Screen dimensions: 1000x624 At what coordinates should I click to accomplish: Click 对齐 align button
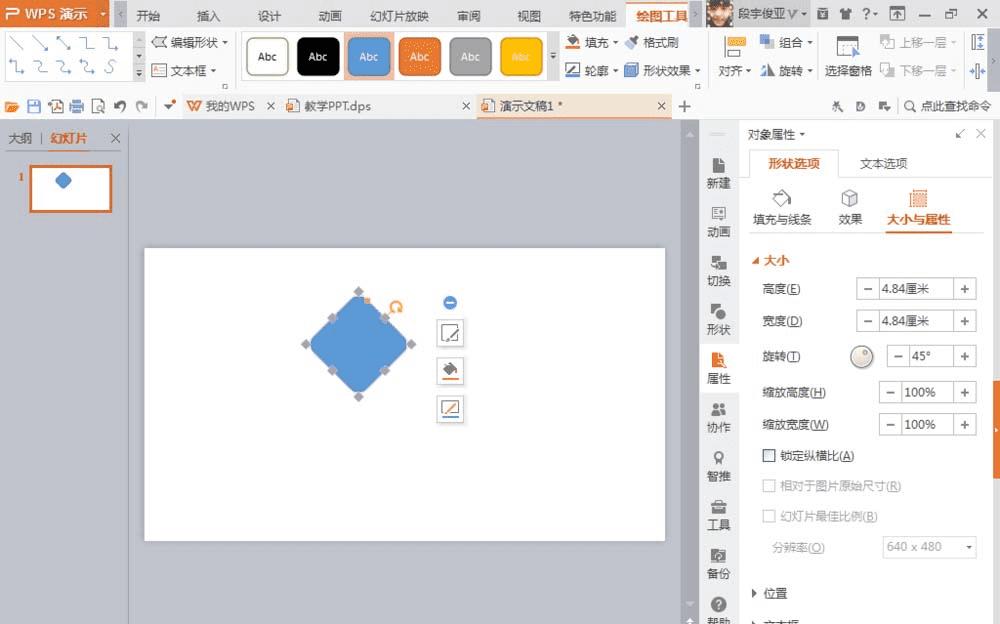735,56
